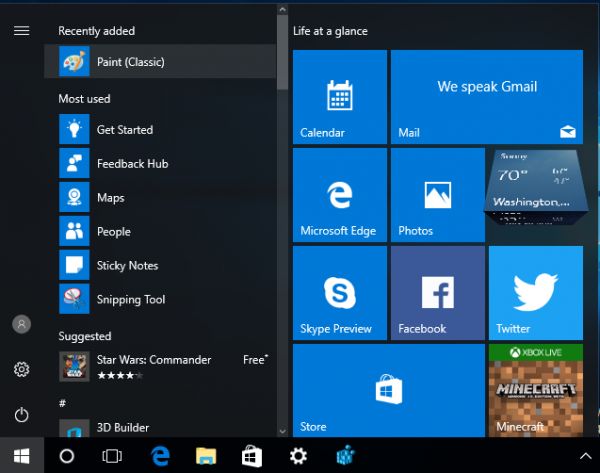Screen dimensions: 600x473
Task: Click the app list scroll up arrow
Action: coord(282,9)
